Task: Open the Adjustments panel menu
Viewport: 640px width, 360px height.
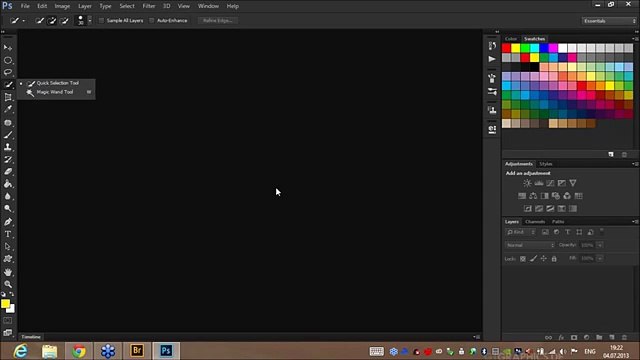Action: pos(635,164)
